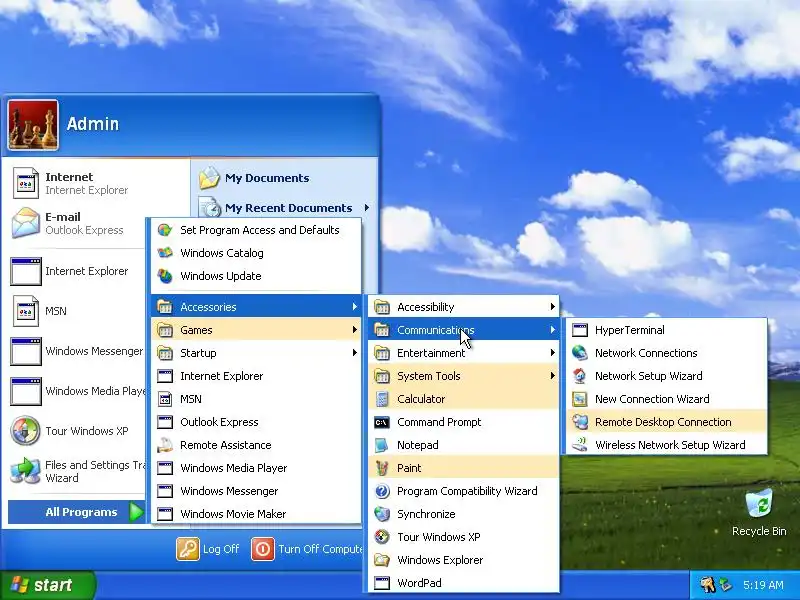Click Windows Media Player in left start pane
This screenshot has height=600, width=800.
click(x=77, y=391)
